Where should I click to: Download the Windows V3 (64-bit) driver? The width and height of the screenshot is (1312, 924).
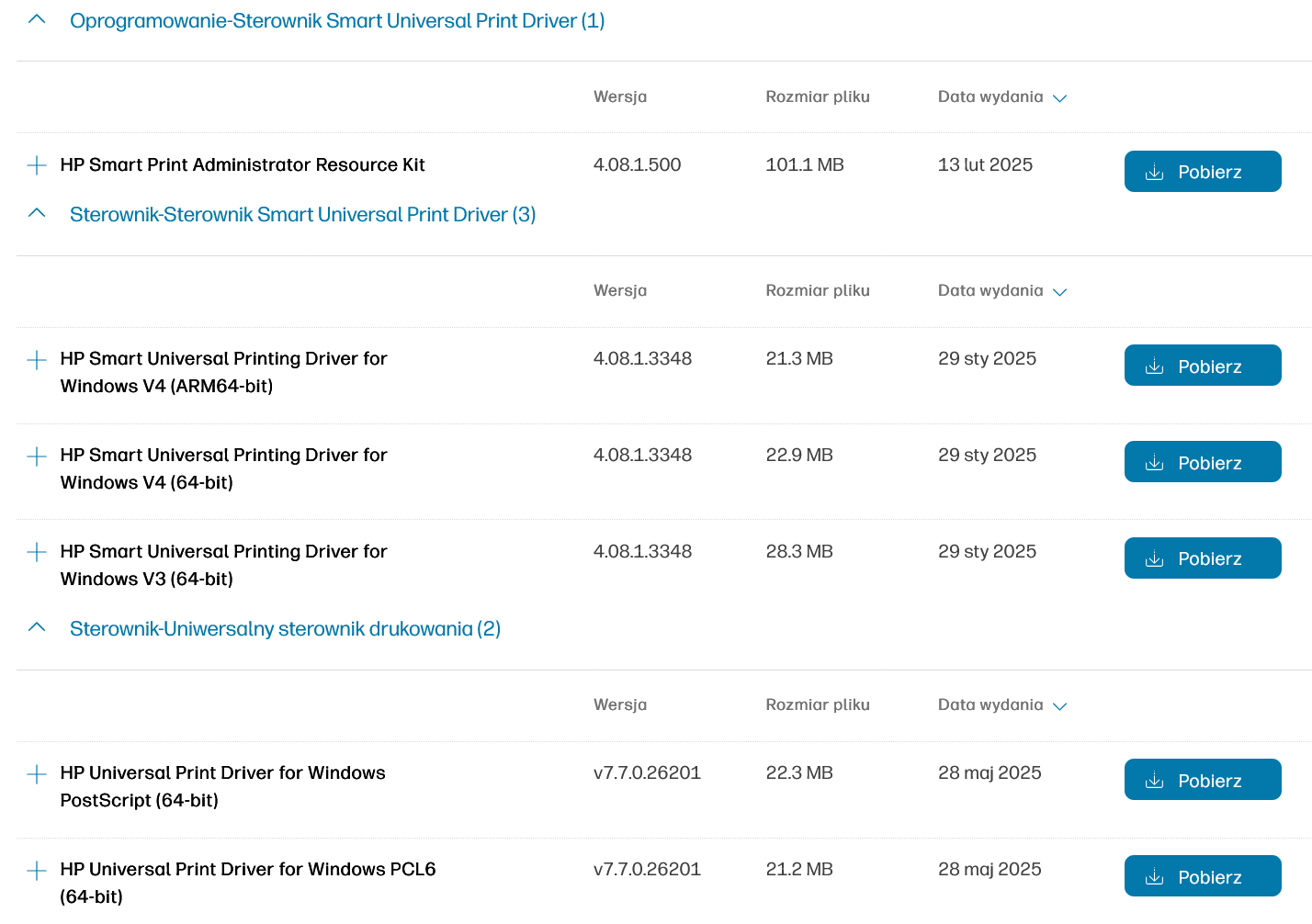(x=1203, y=558)
